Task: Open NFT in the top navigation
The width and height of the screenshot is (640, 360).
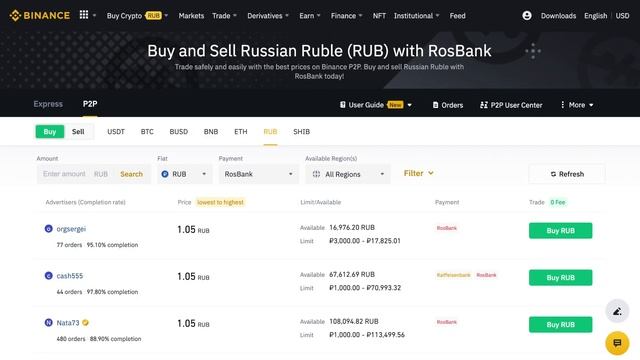Action: [379, 16]
